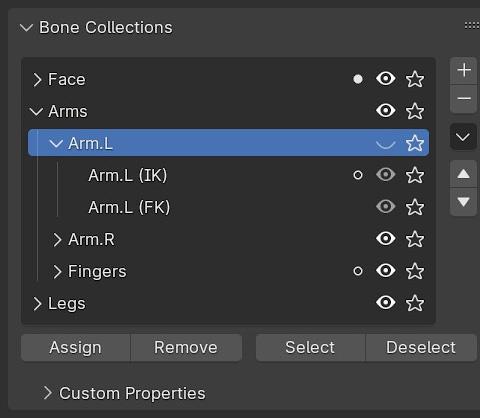Click the Deselect button

pyautogui.click(x=421, y=348)
